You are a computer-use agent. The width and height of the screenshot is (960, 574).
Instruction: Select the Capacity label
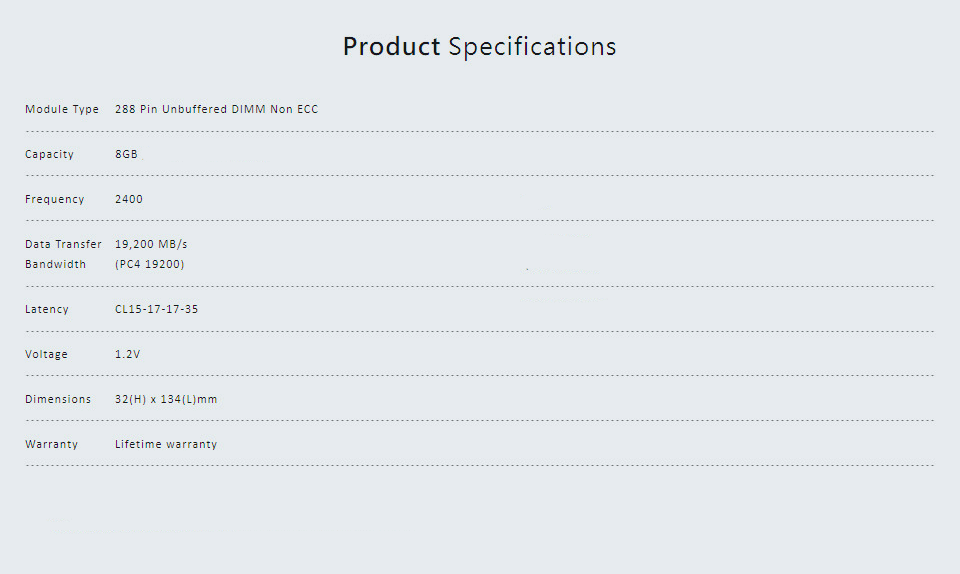49,155
